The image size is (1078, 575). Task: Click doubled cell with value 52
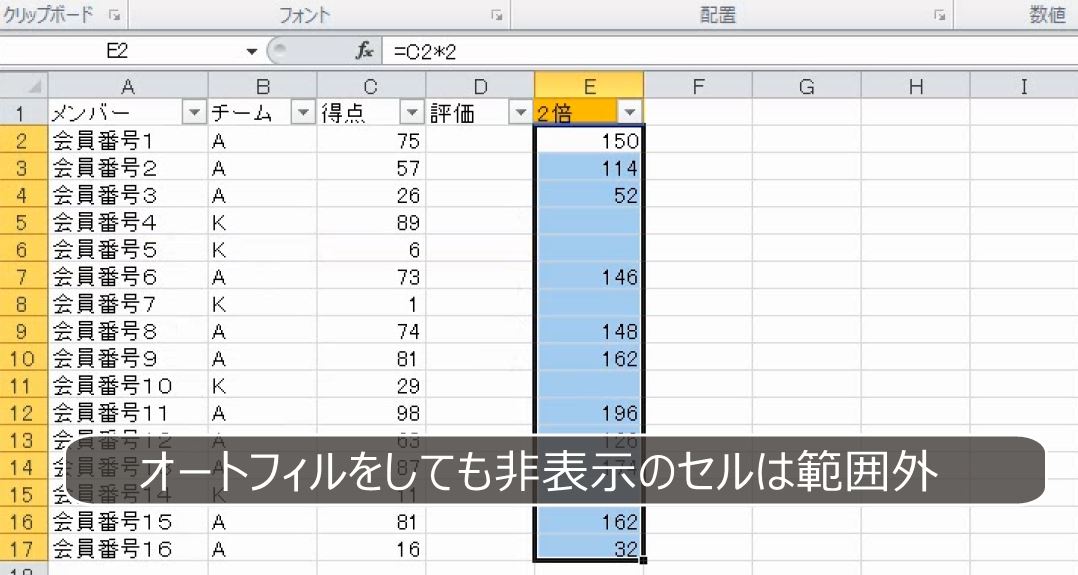pos(589,195)
